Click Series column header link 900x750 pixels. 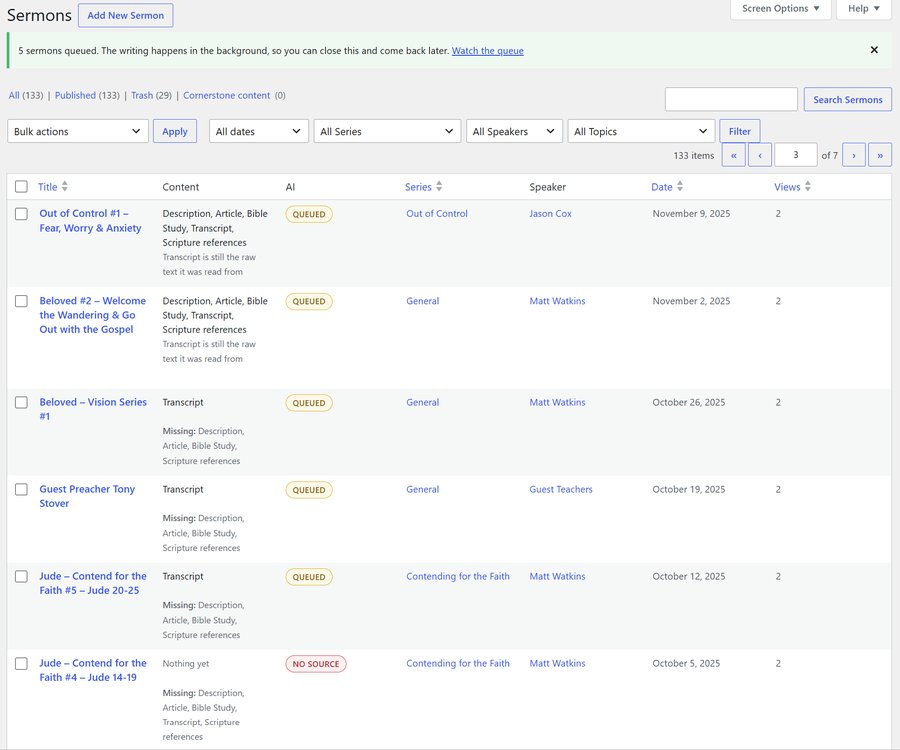click(x=418, y=186)
